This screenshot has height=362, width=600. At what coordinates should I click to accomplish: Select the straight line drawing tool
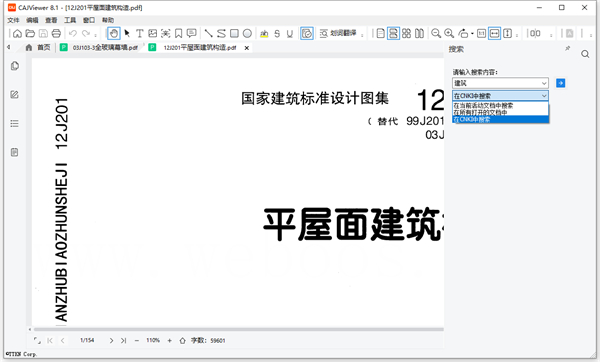pos(209,34)
